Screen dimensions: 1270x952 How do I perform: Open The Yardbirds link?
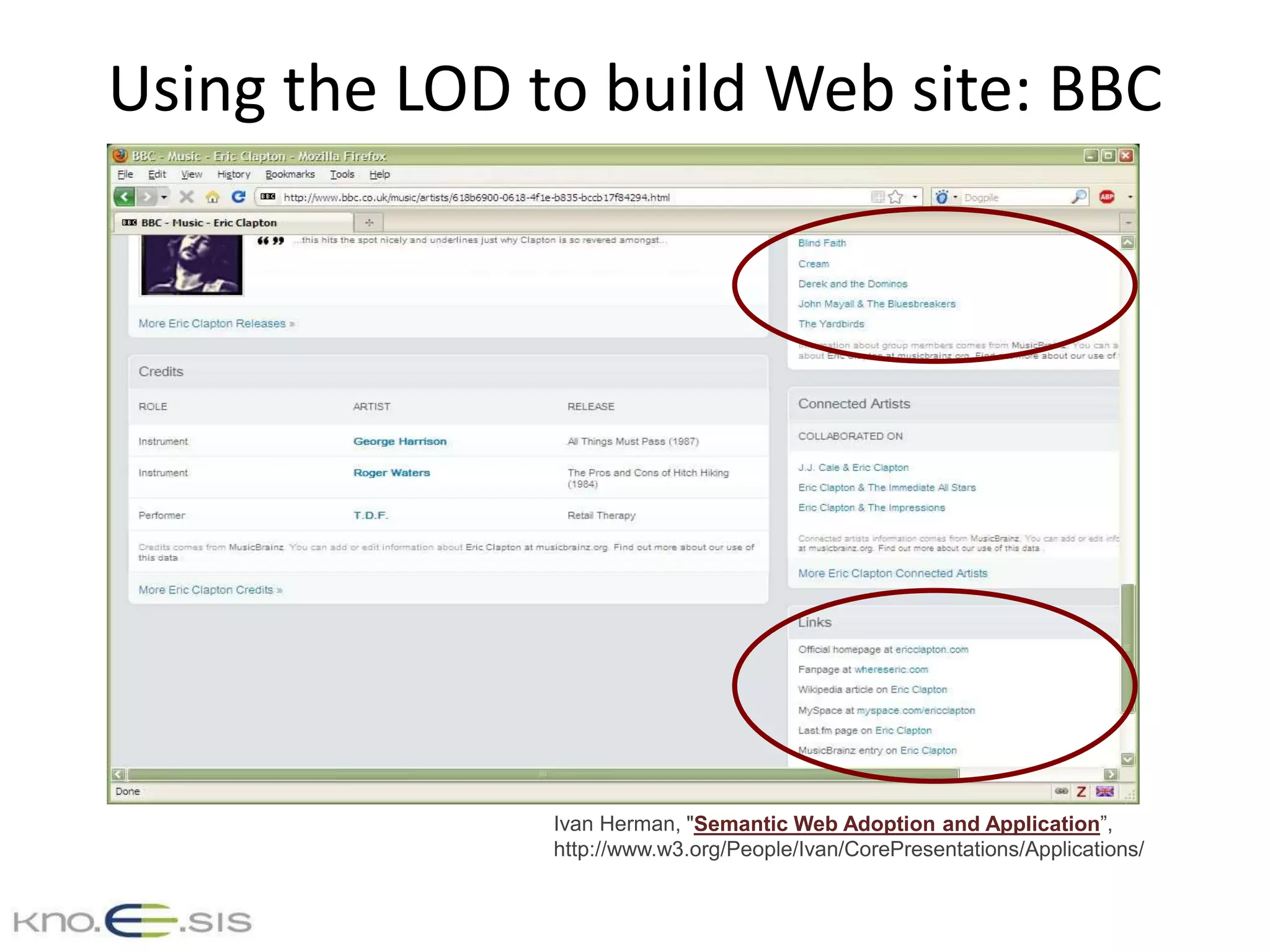831,324
